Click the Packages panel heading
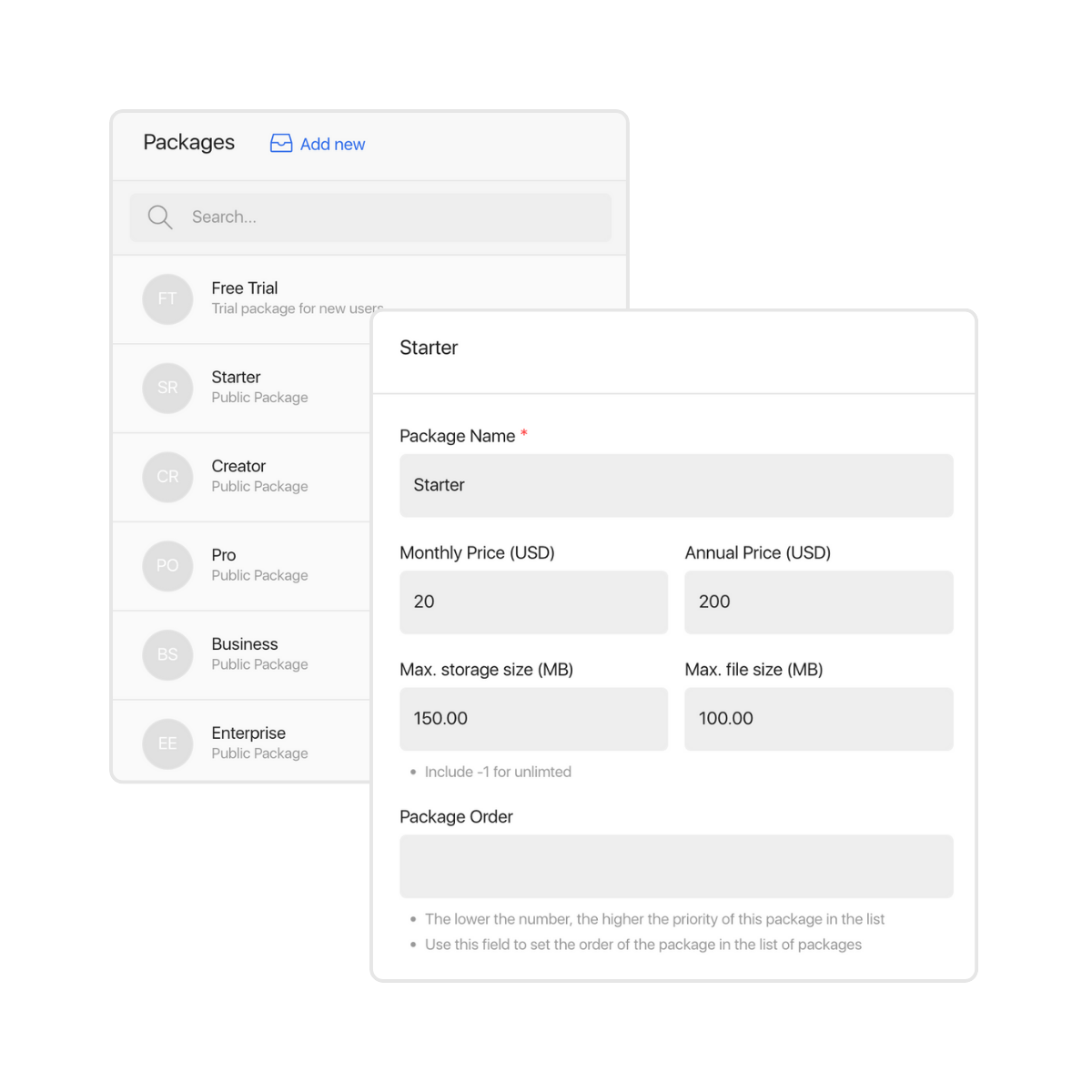 [189, 143]
